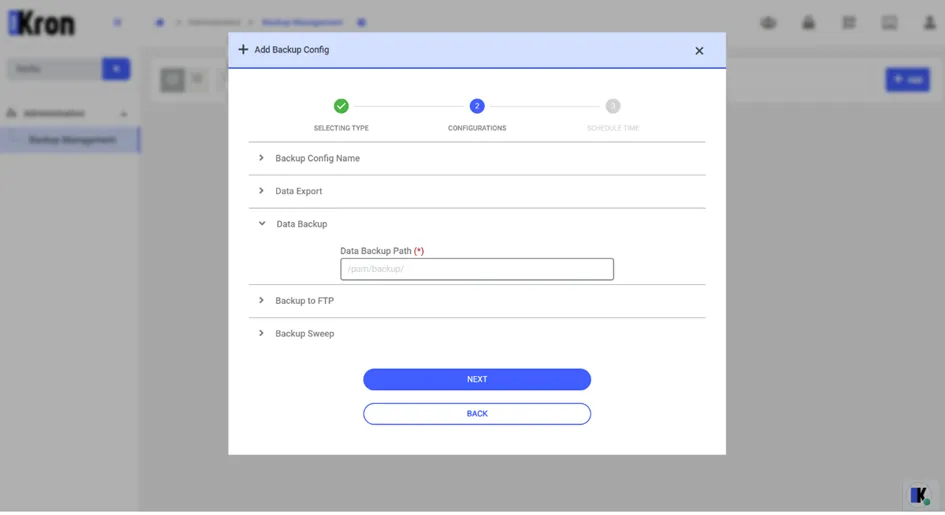Image resolution: width=945 pixels, height=515 pixels.
Task: Focus the Data Backup Path field
Action: [477, 269]
